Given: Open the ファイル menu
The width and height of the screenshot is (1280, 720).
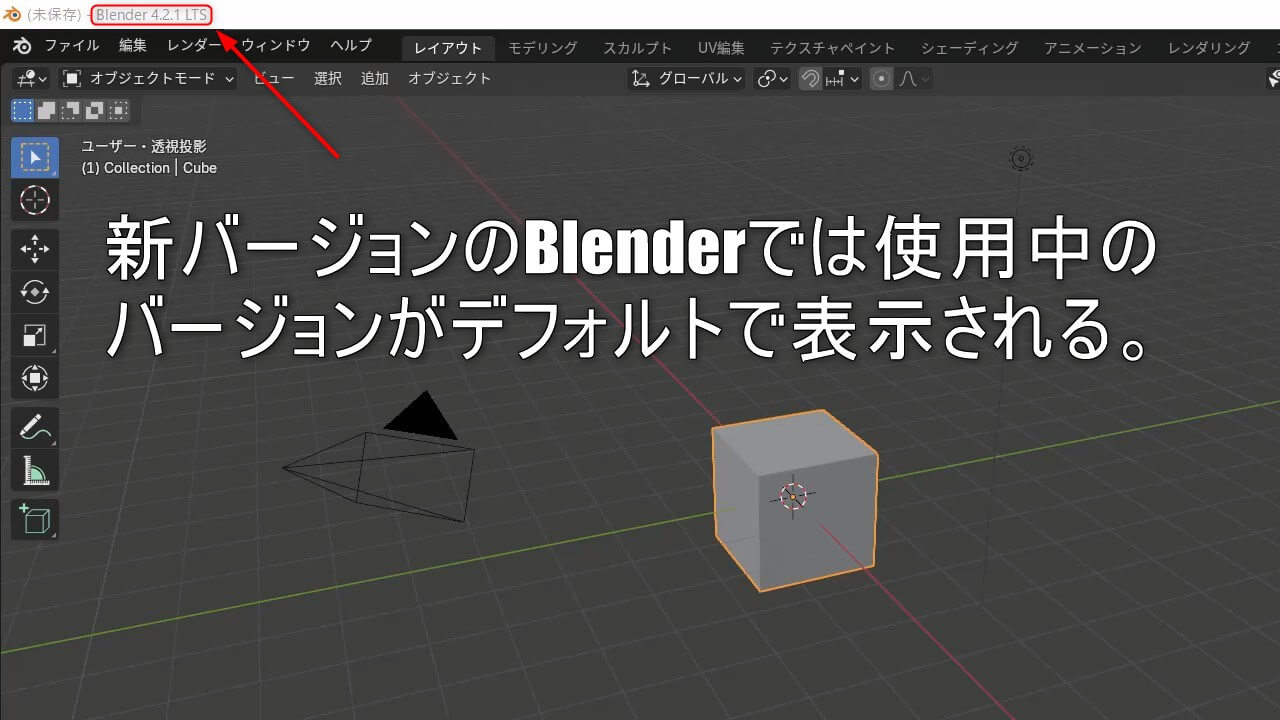Looking at the screenshot, I should tap(70, 45).
